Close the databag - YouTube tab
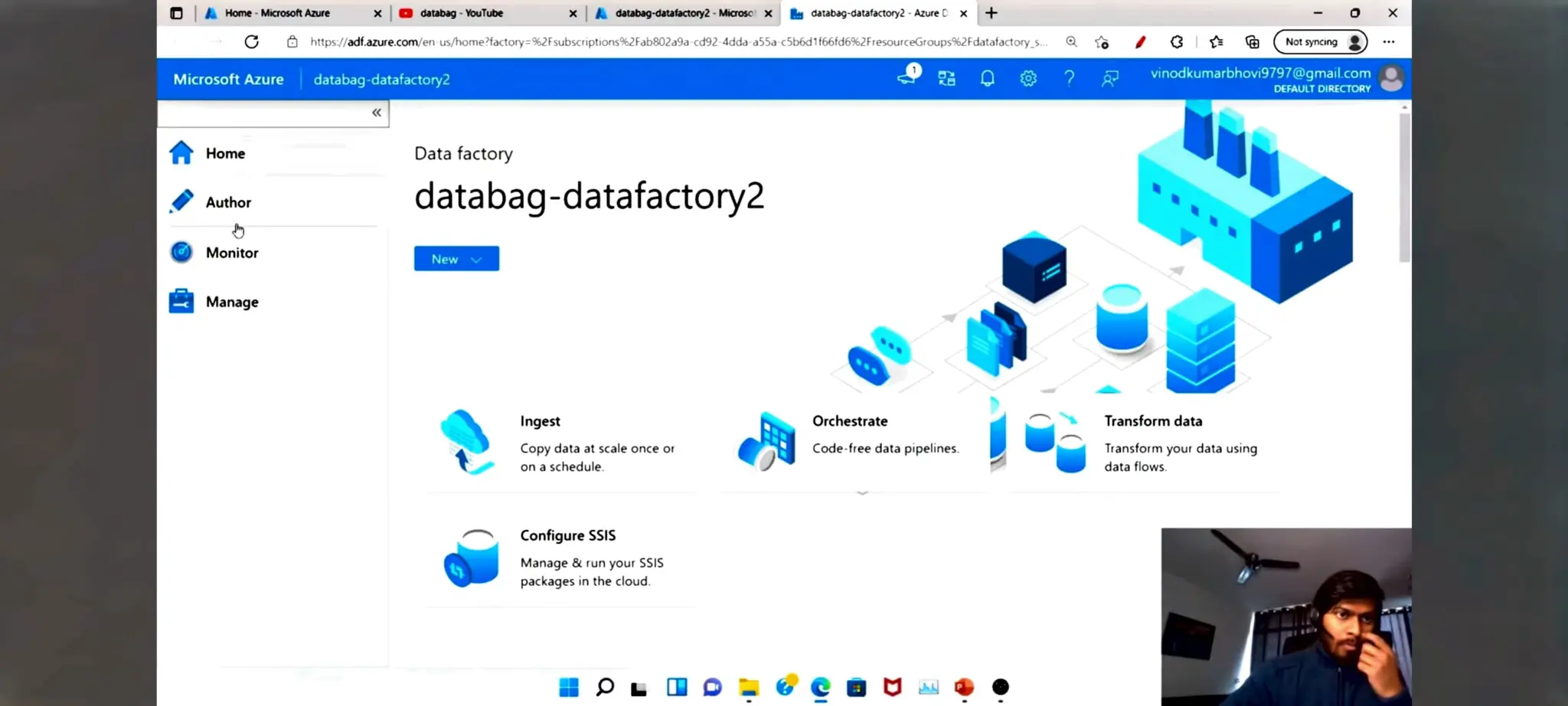Screen dimensions: 1568x706 click(x=573, y=13)
